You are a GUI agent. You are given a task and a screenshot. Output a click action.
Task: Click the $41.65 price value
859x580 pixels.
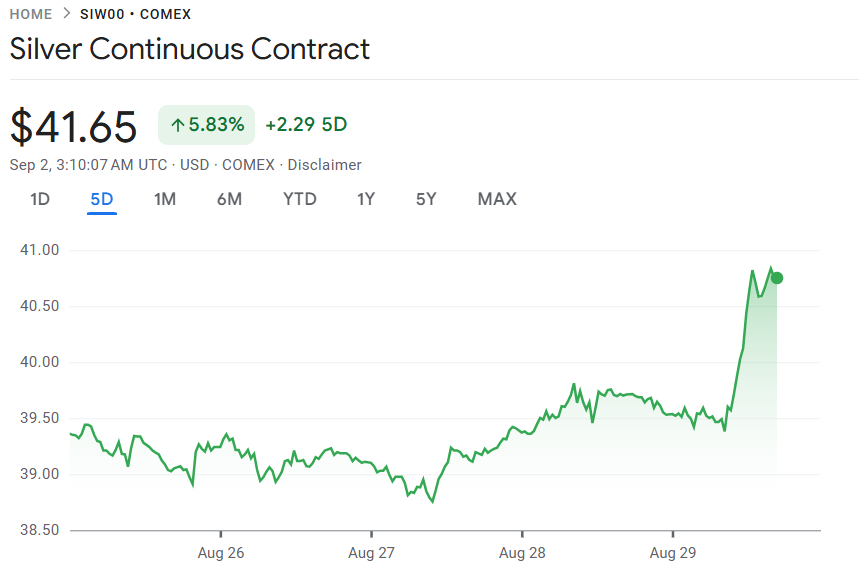[x=73, y=127]
